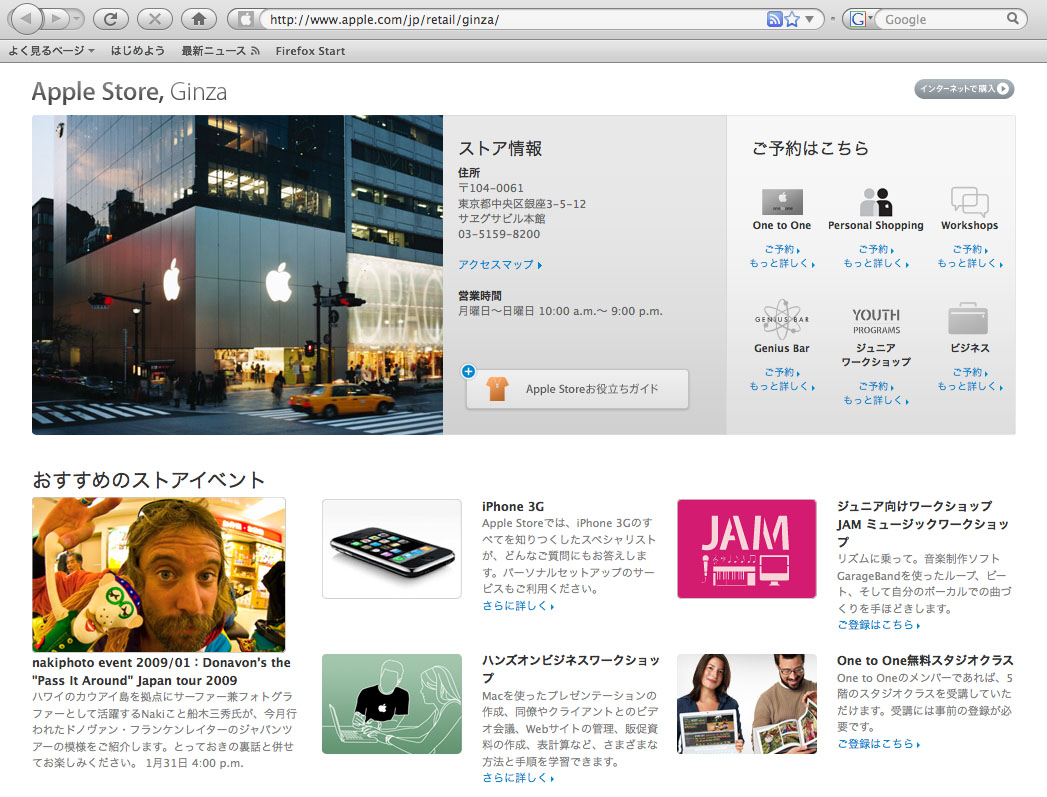Click the One to One icon
The height and width of the screenshot is (797, 1047).
click(x=782, y=201)
